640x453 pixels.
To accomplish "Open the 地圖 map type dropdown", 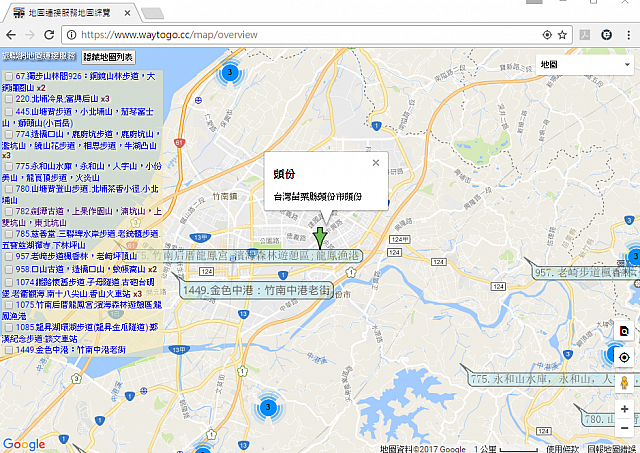I will click(x=584, y=64).
